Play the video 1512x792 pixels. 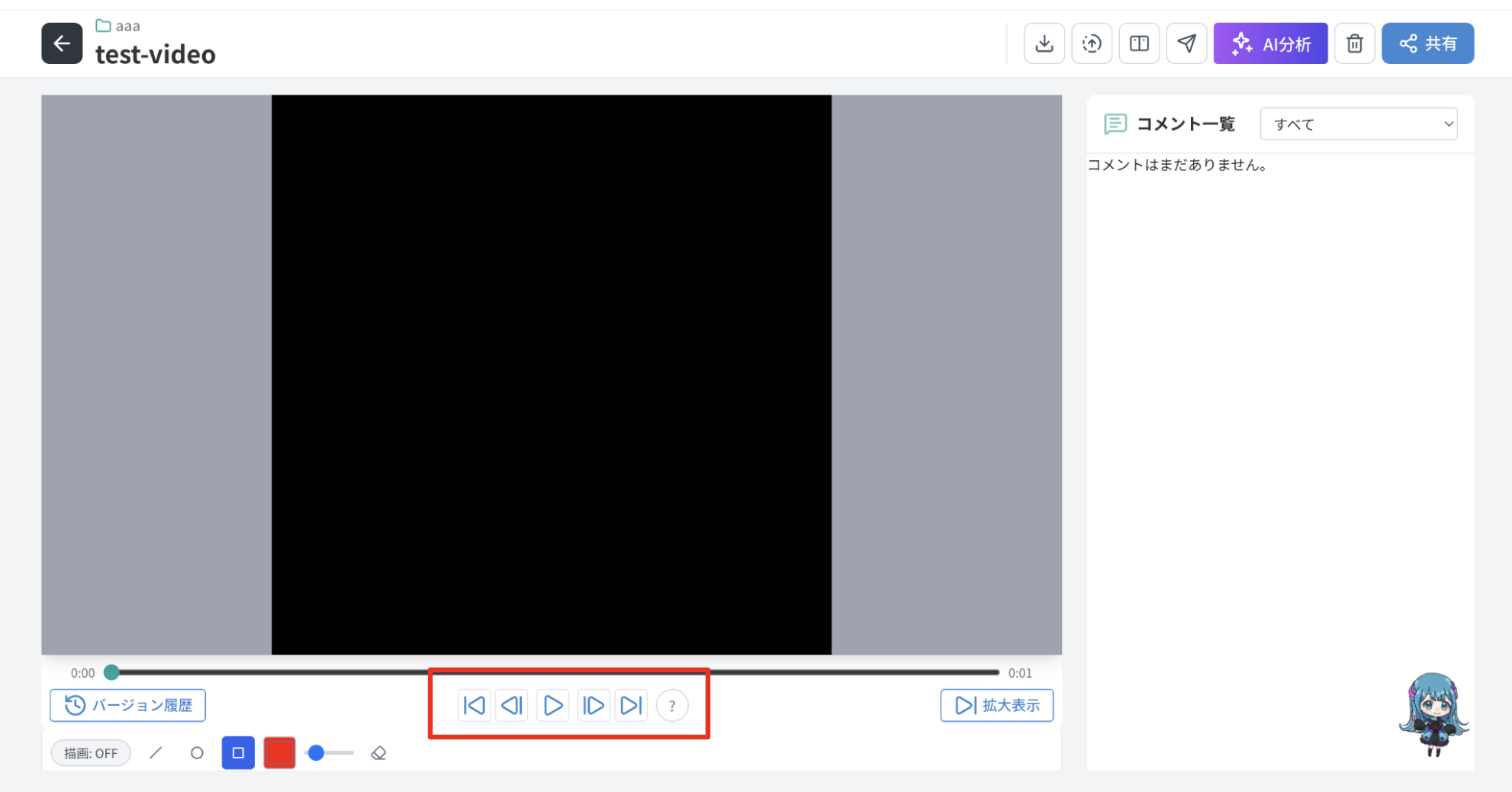552,705
